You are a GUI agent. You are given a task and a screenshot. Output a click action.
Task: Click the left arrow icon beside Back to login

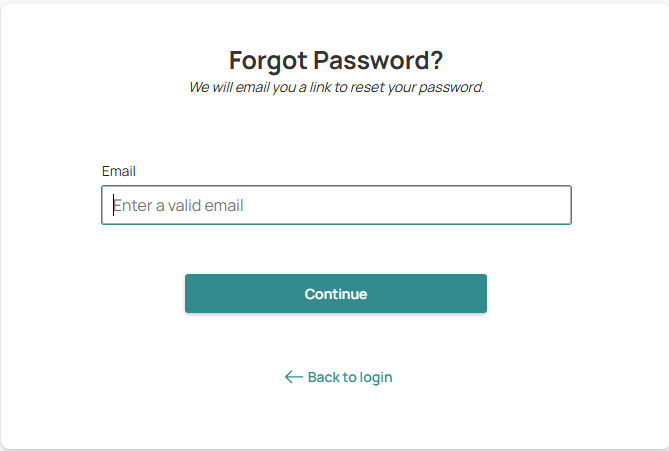click(293, 377)
